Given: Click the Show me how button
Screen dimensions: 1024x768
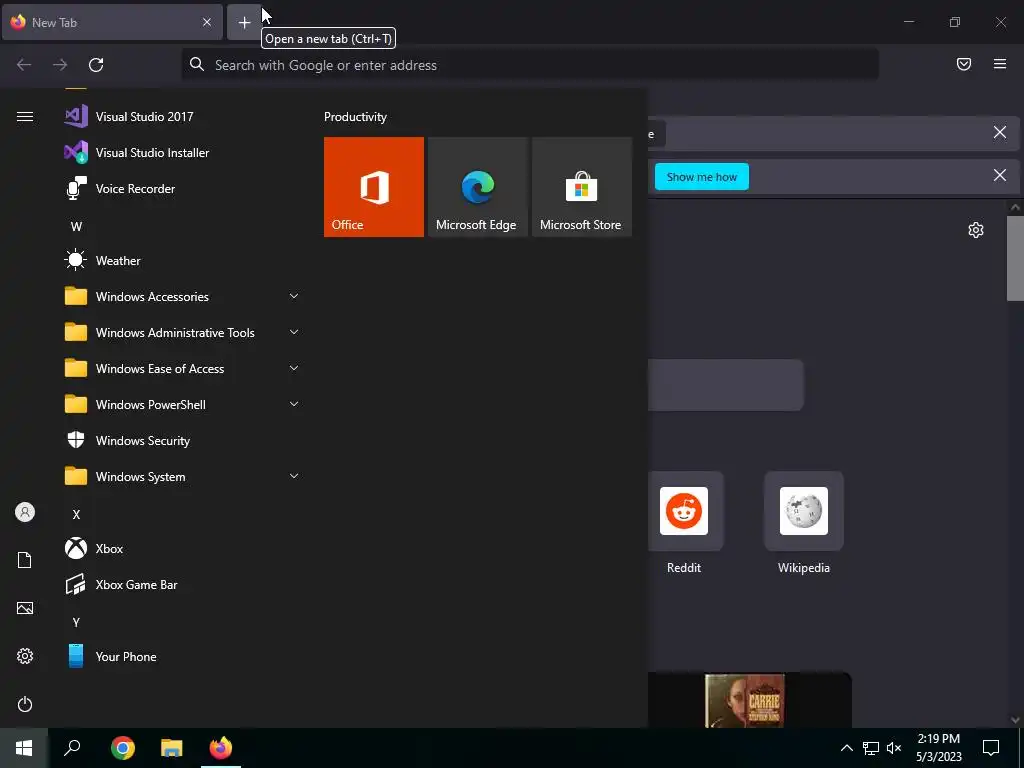Looking at the screenshot, I should (x=701, y=177).
